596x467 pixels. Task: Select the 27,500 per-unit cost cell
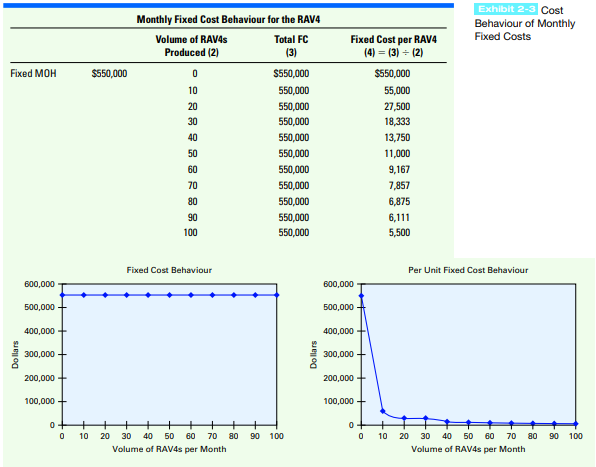click(x=397, y=106)
